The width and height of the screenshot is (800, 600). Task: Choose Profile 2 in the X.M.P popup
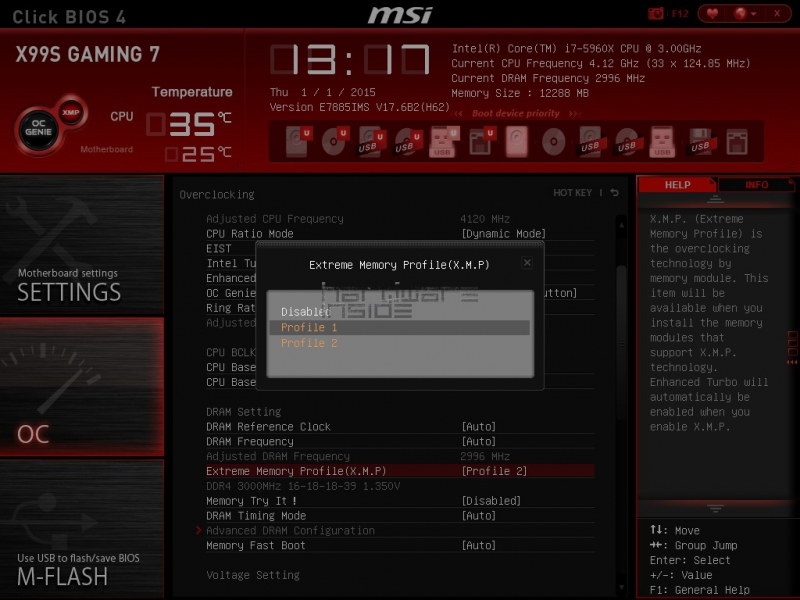[399, 343]
